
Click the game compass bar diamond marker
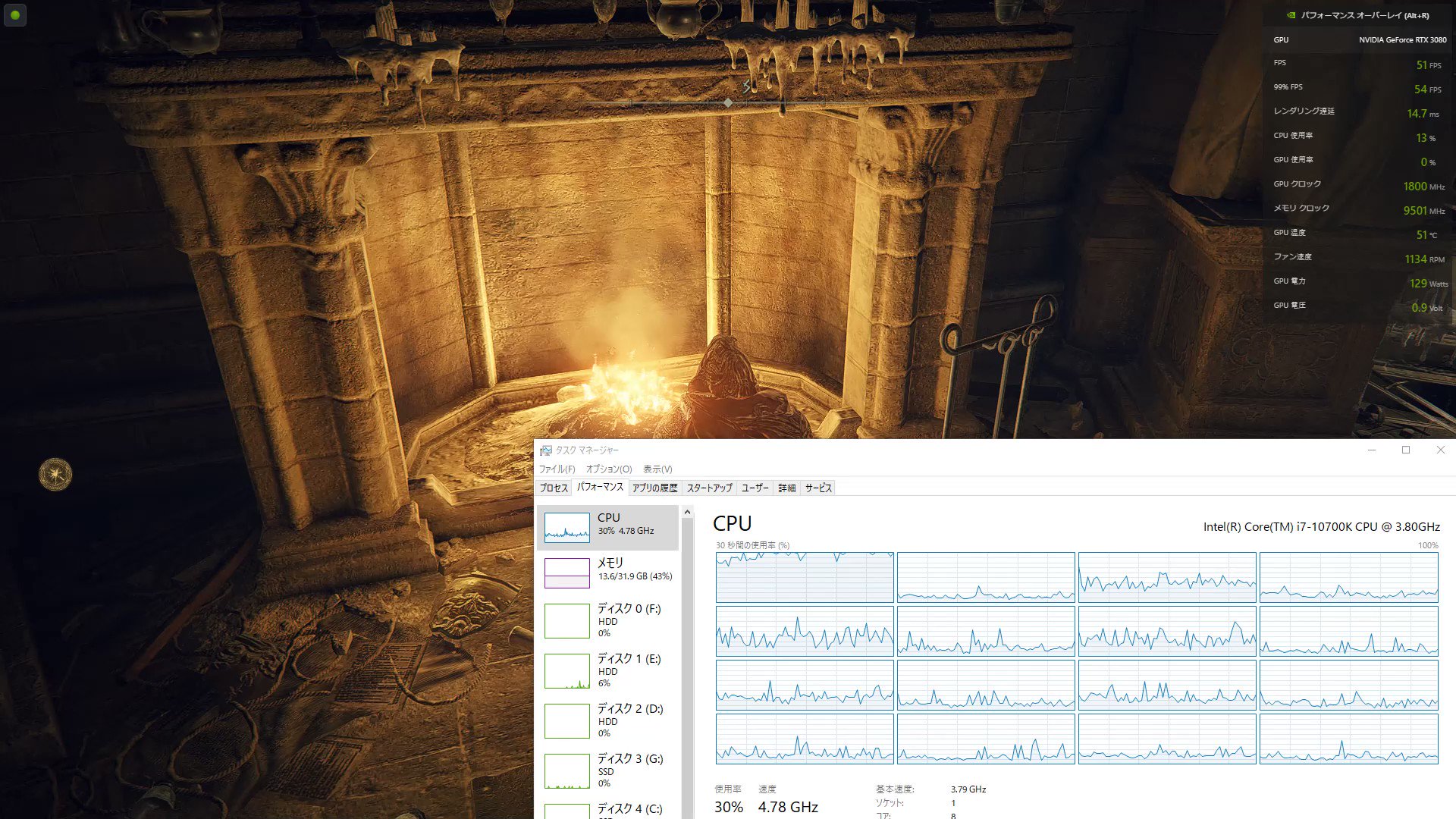click(728, 102)
